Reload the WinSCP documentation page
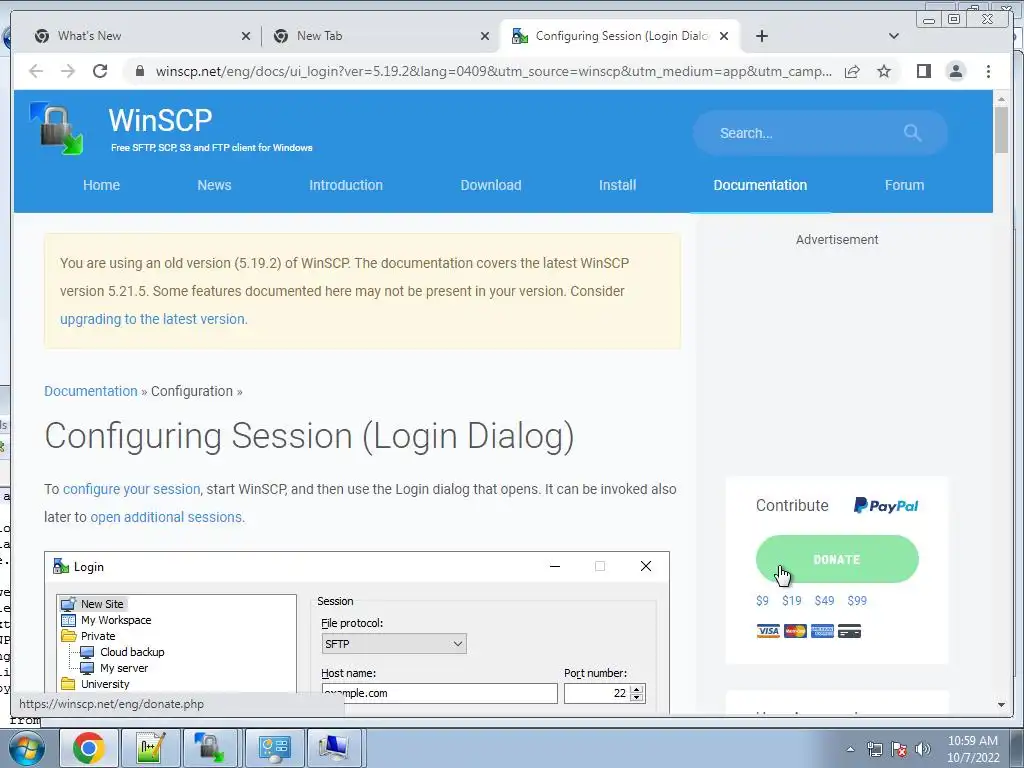Image resolution: width=1024 pixels, height=768 pixels. 100,71
